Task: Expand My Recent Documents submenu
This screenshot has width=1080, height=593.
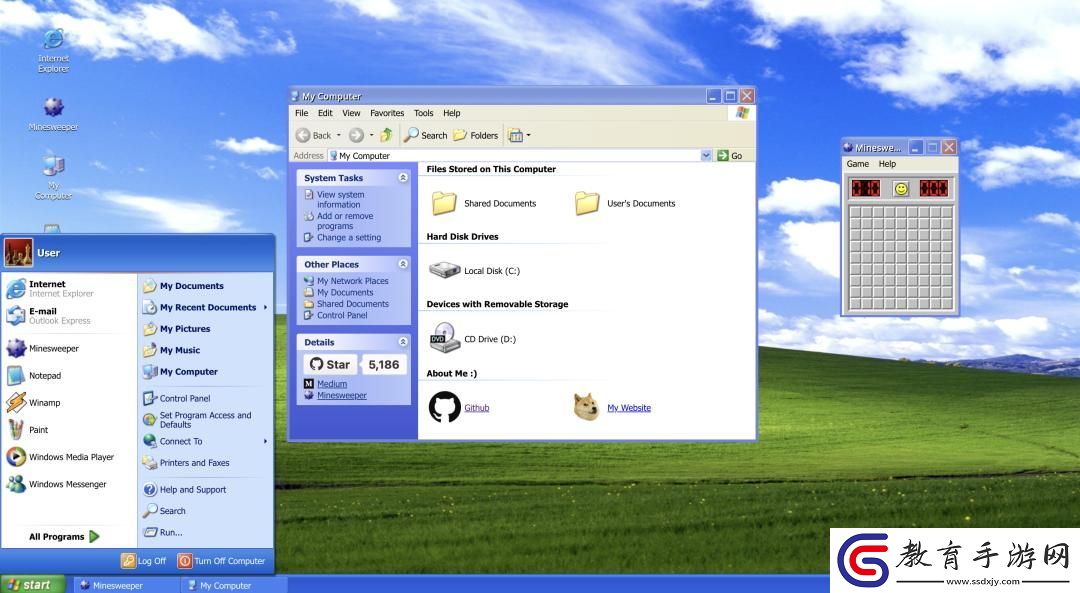Action: pos(205,307)
